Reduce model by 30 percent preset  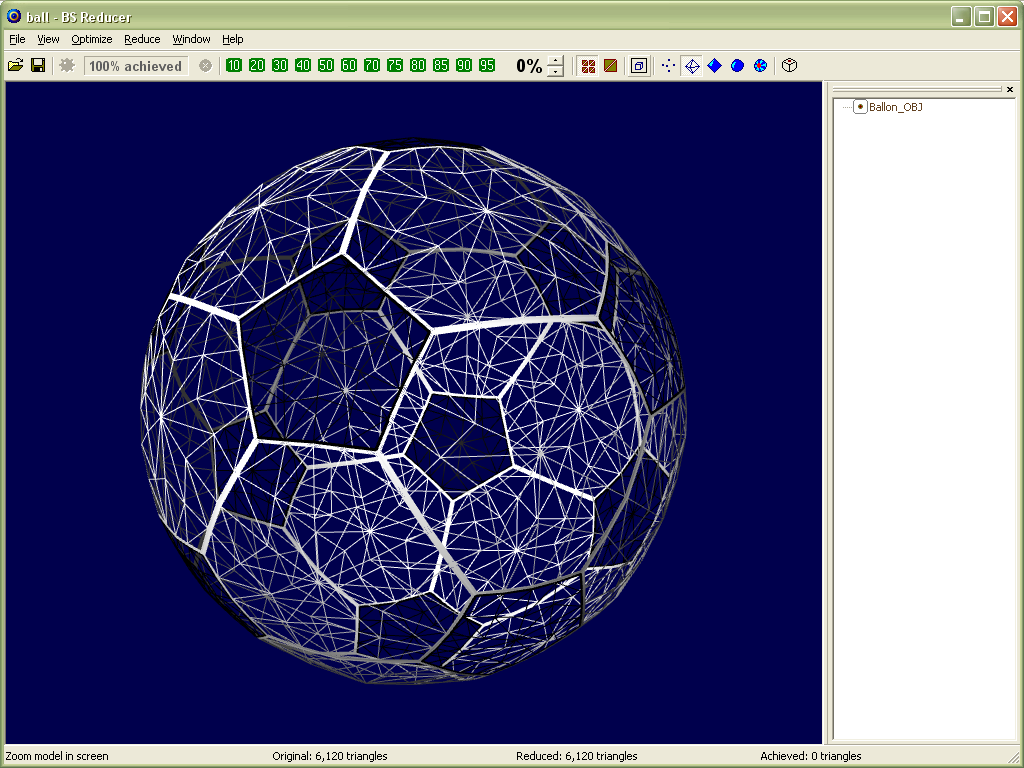click(x=280, y=65)
